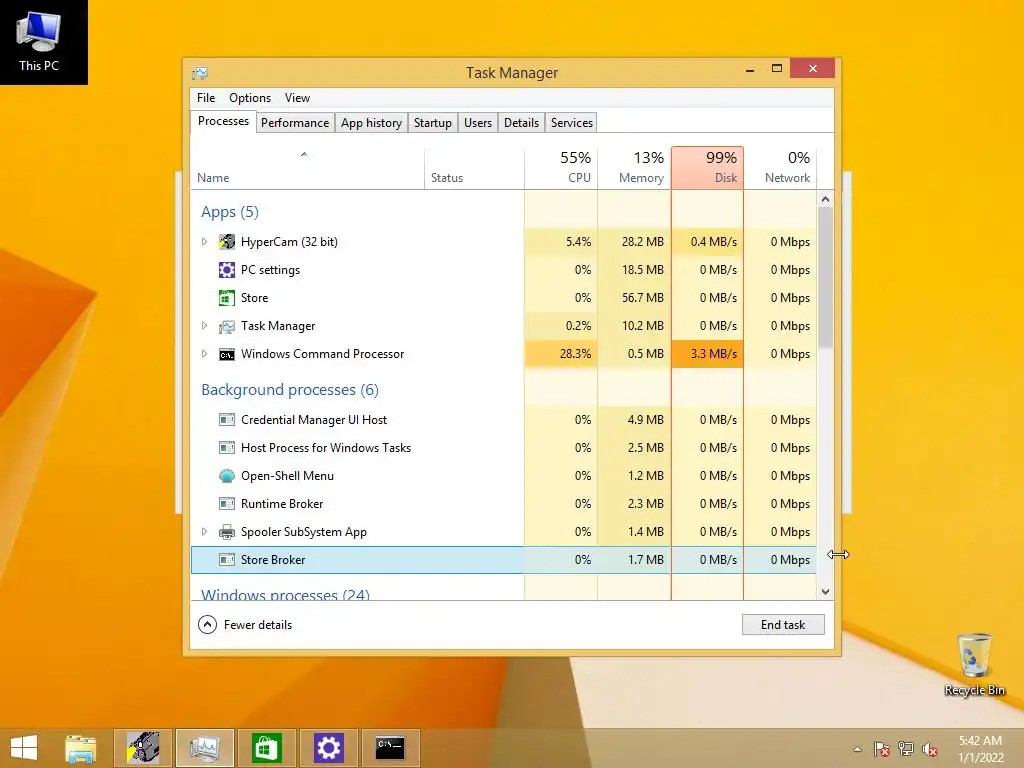Open File Explorer from the taskbar

click(x=81, y=747)
